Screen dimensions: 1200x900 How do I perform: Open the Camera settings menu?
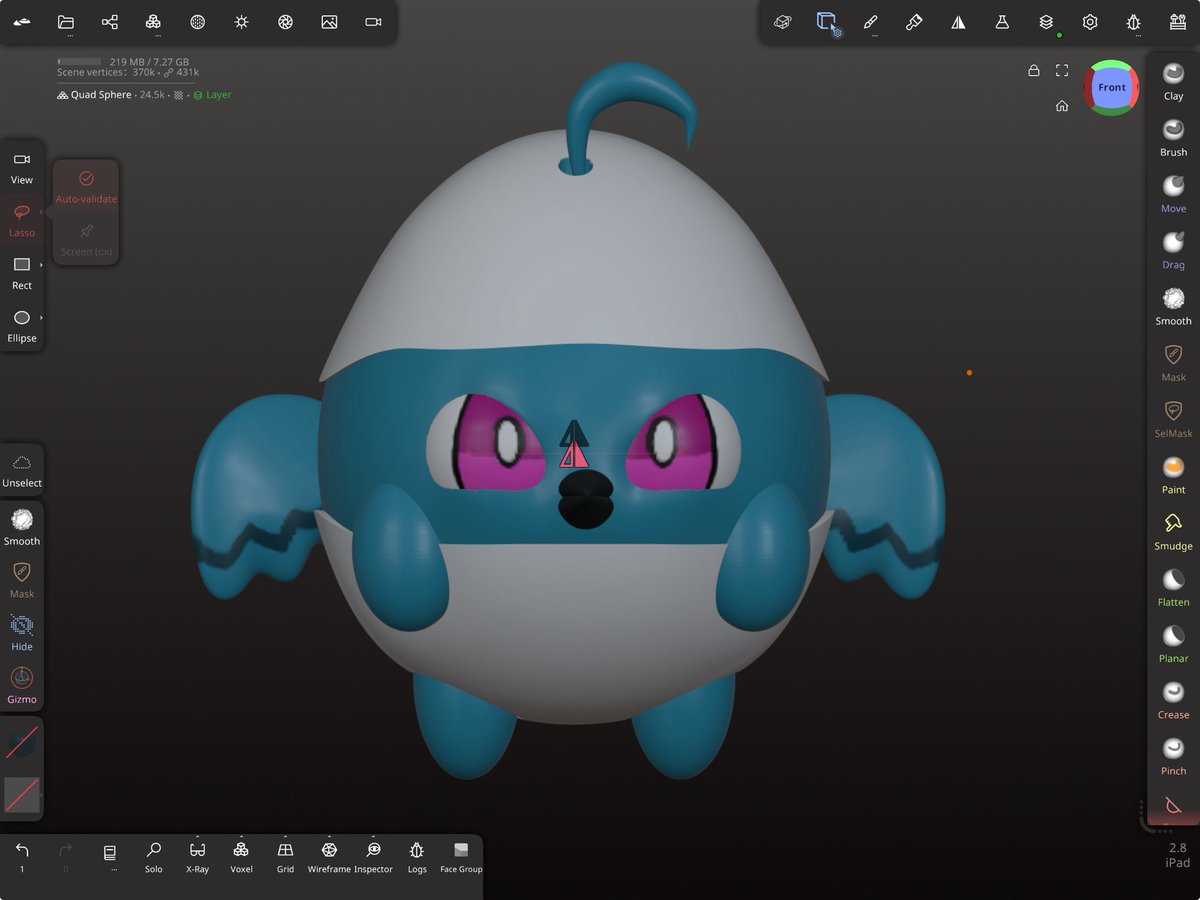tap(373, 22)
